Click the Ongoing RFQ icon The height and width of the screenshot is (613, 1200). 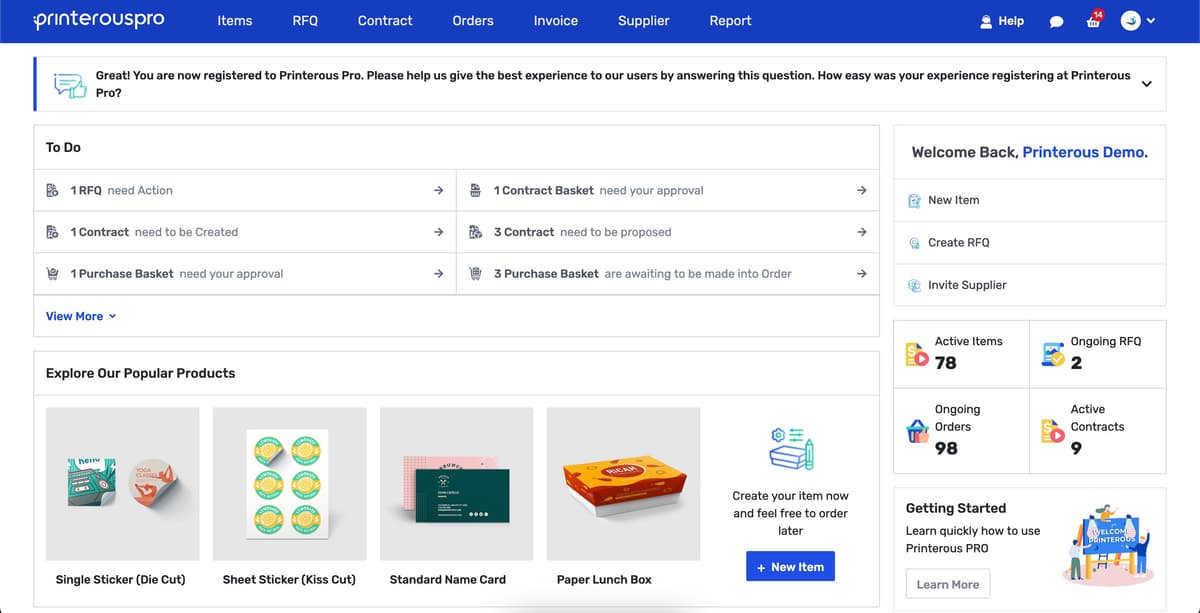(x=1052, y=354)
